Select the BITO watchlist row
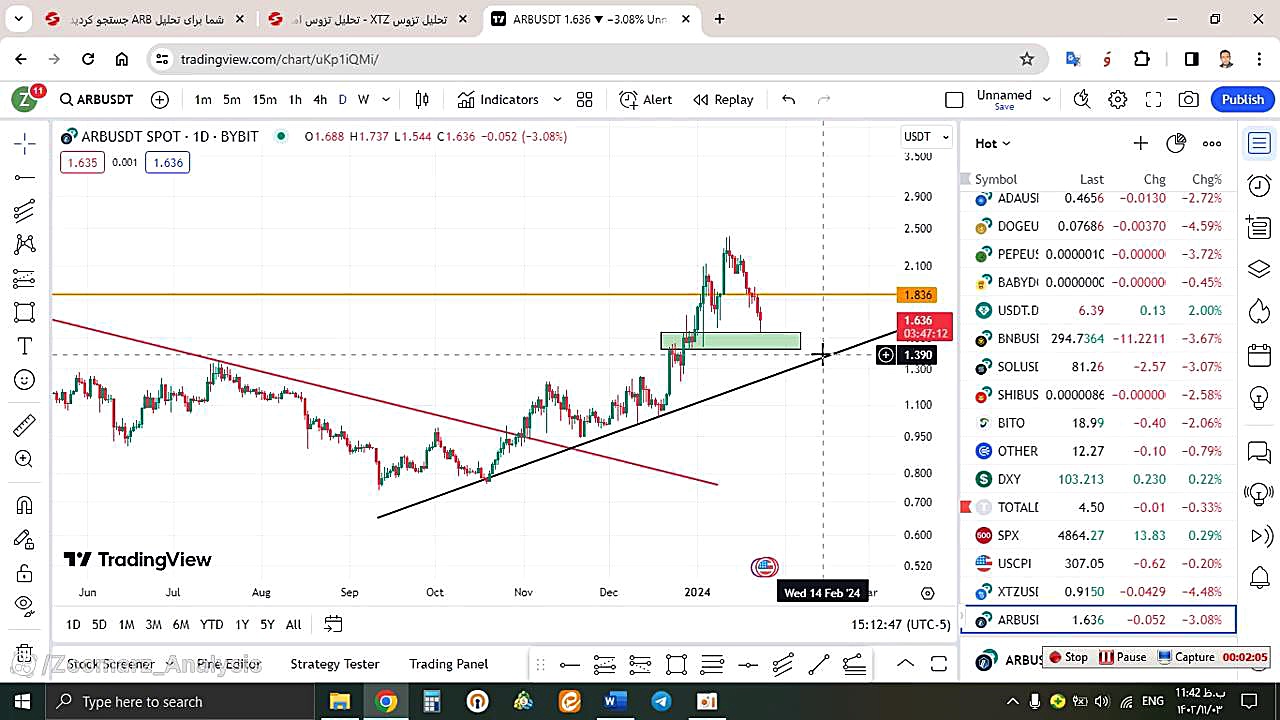This screenshot has width=1280, height=720. (1098, 423)
